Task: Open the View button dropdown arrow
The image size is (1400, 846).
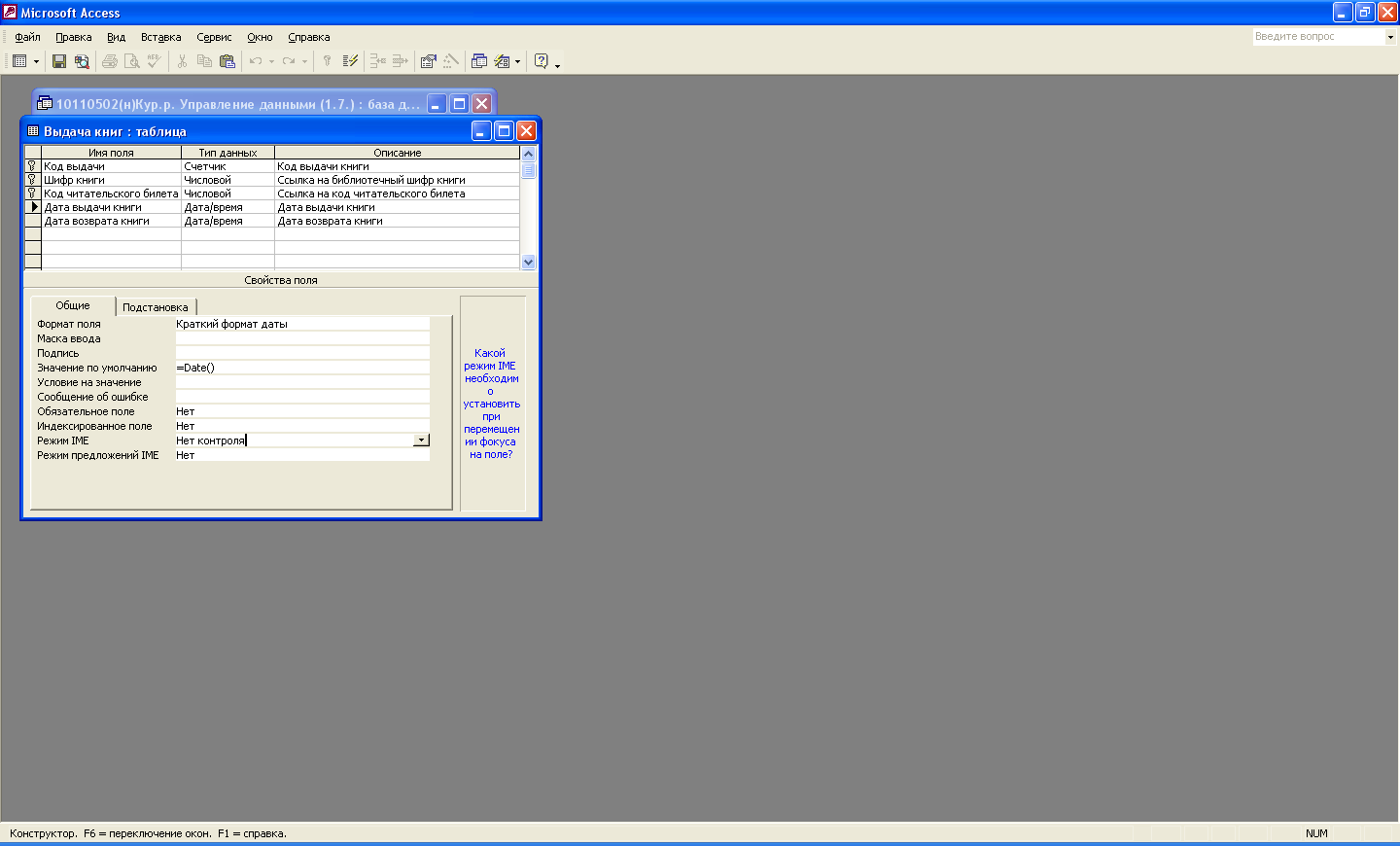Action: [x=37, y=61]
